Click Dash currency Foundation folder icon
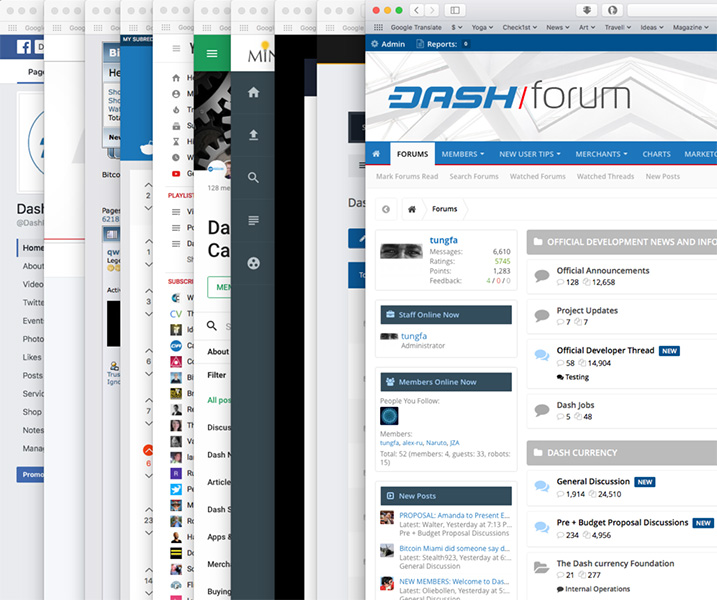This screenshot has height=600, width=717. coord(541,568)
